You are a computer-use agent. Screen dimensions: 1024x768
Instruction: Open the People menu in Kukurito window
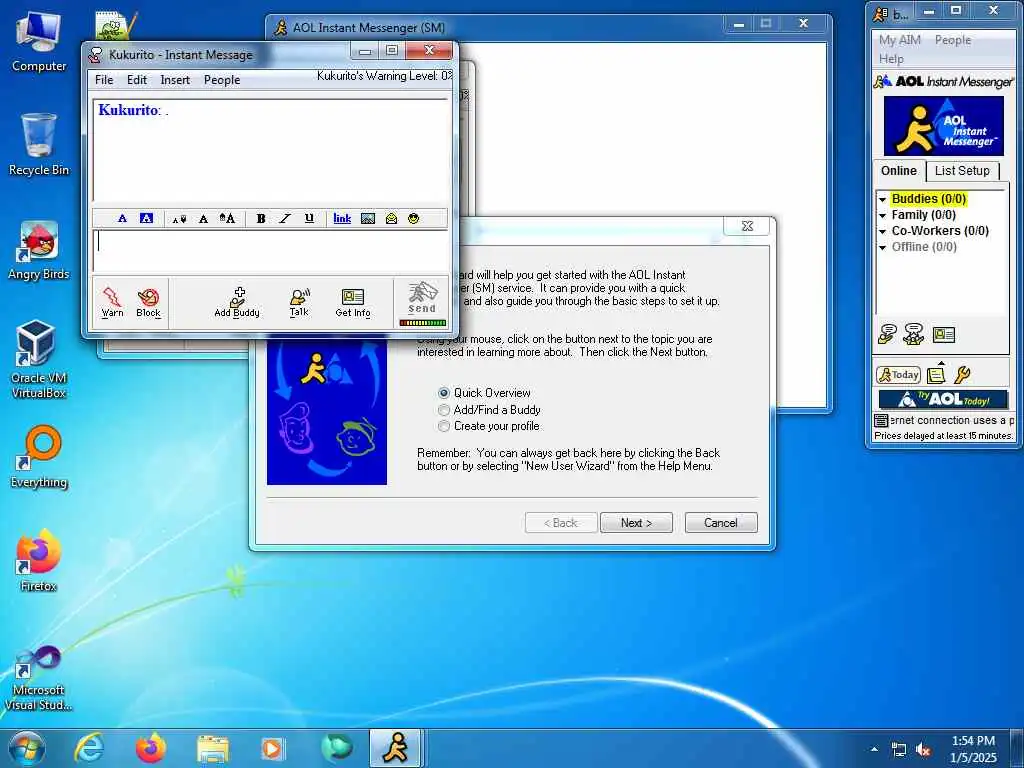click(x=222, y=80)
